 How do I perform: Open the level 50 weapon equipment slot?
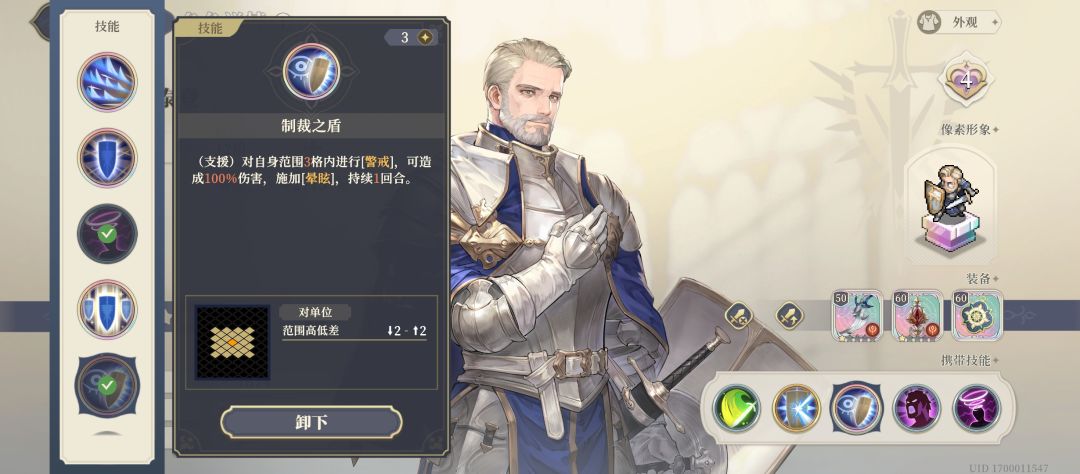tap(858, 315)
